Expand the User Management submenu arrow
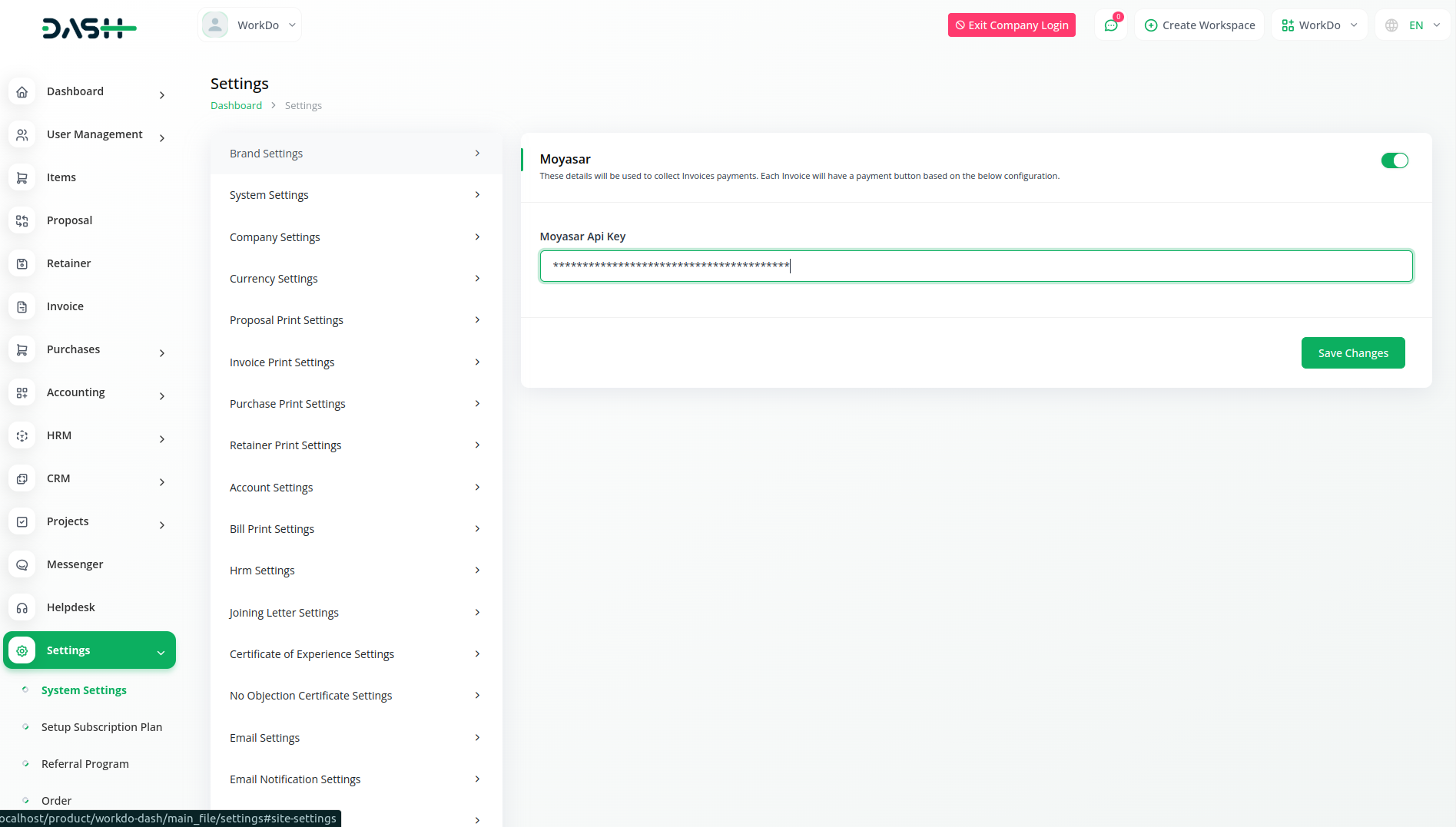This screenshot has width=1456, height=827. coord(161,138)
